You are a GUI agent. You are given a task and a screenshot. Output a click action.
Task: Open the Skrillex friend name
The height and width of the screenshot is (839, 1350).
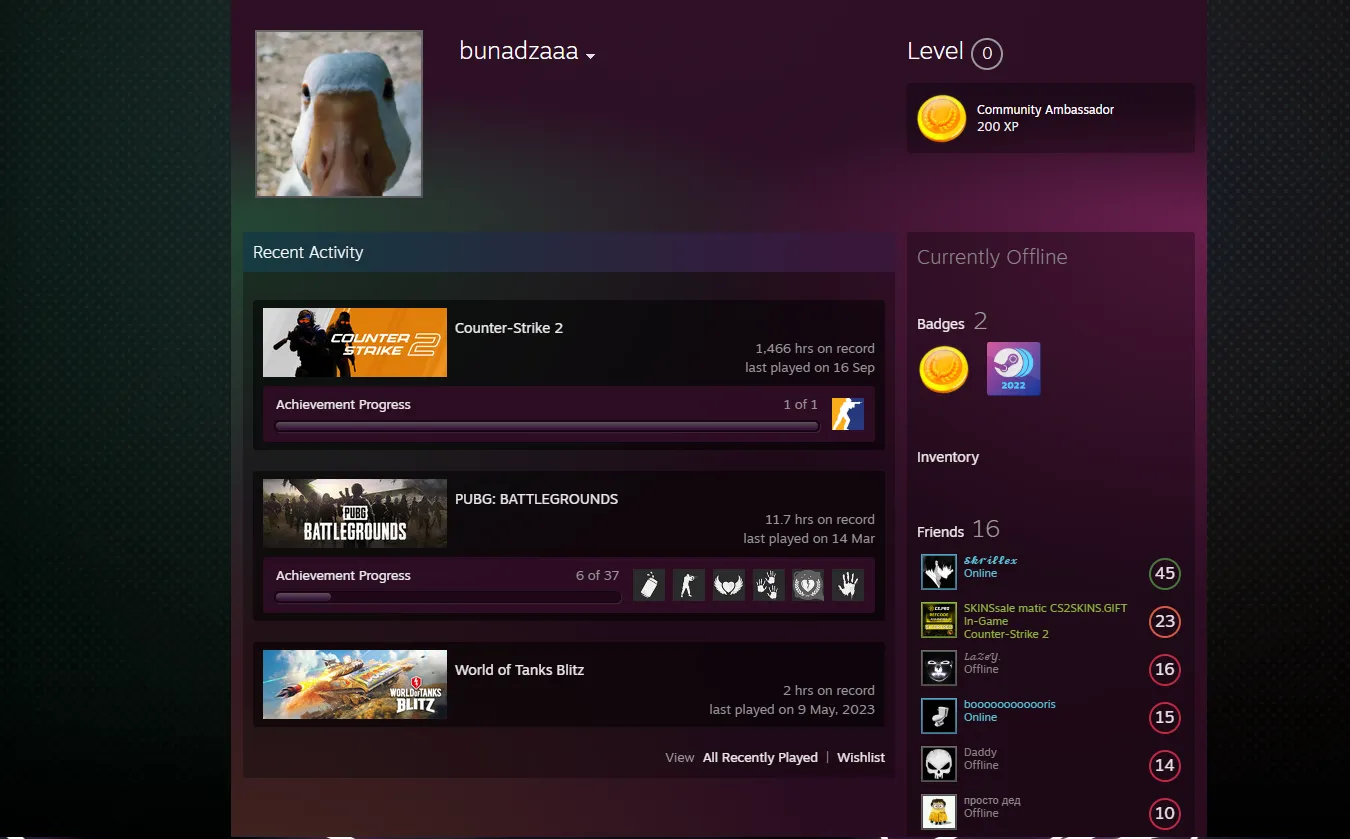[x=991, y=560]
